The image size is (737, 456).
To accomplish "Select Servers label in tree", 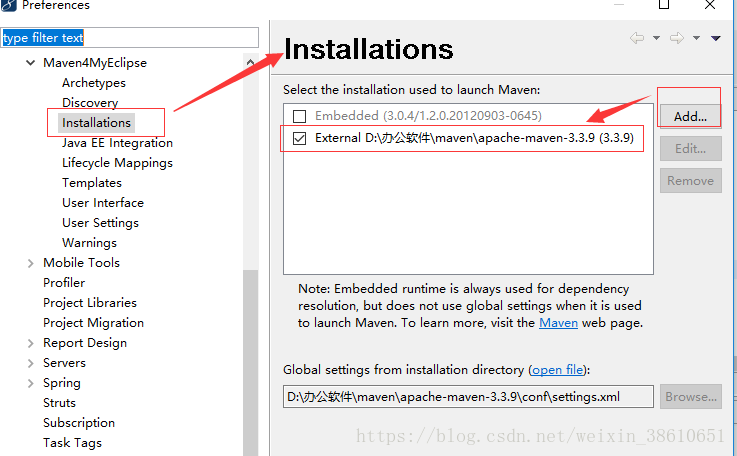I will click(x=64, y=363).
